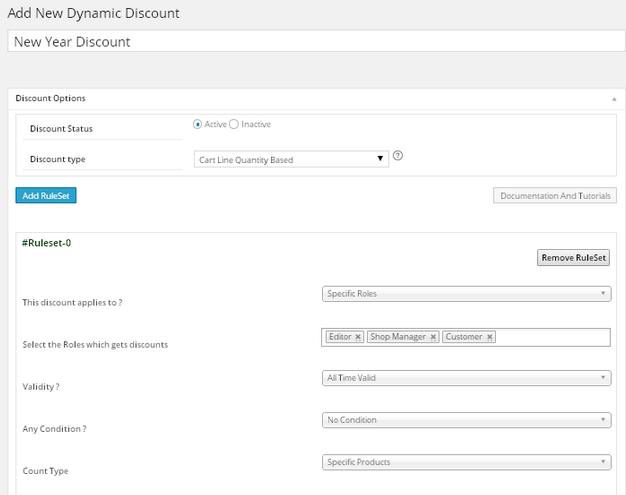
Task: Click the #Ruleset-0 heading
Action: pos(47,243)
